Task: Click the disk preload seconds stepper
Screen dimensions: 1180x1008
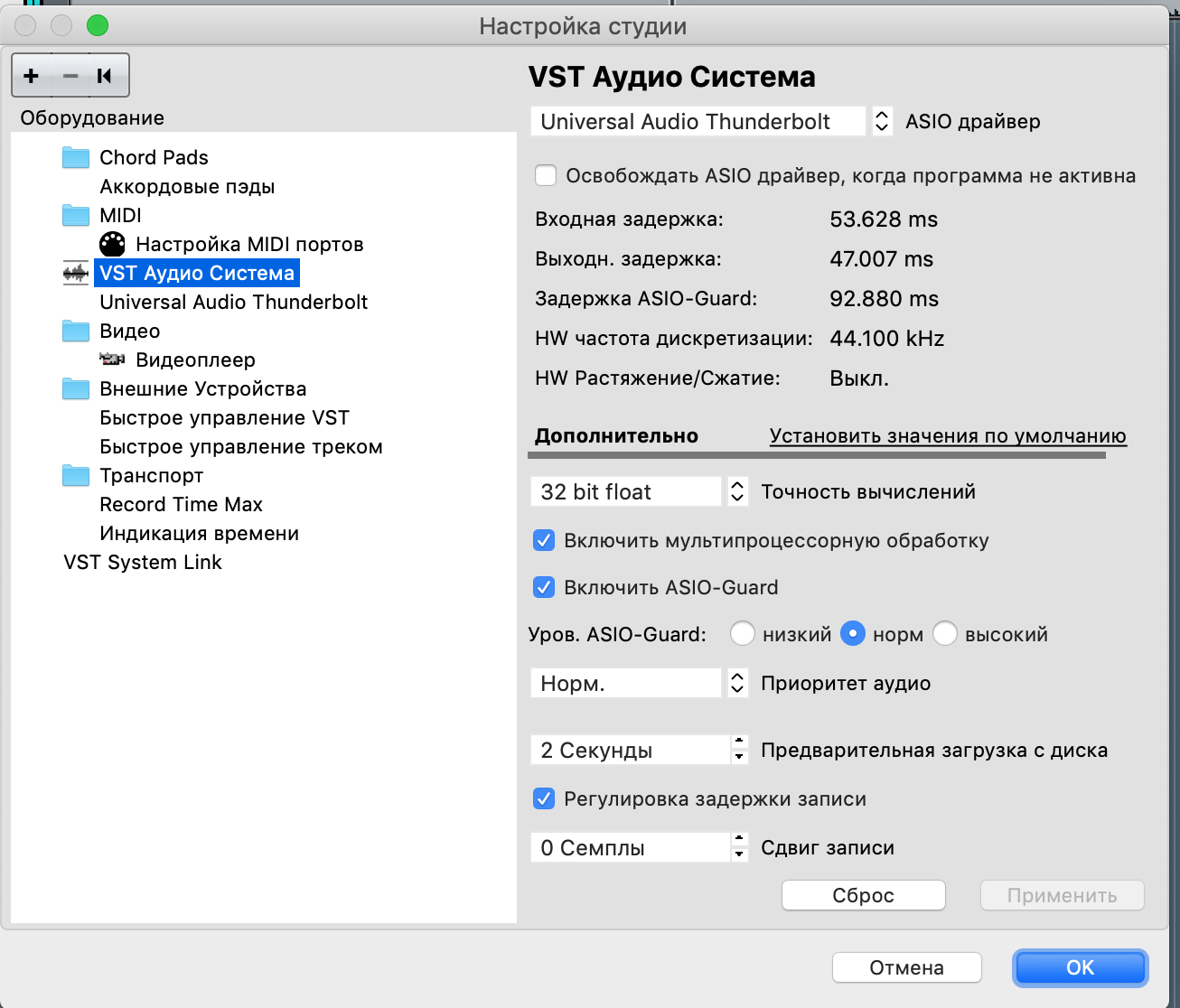Action: tap(740, 750)
